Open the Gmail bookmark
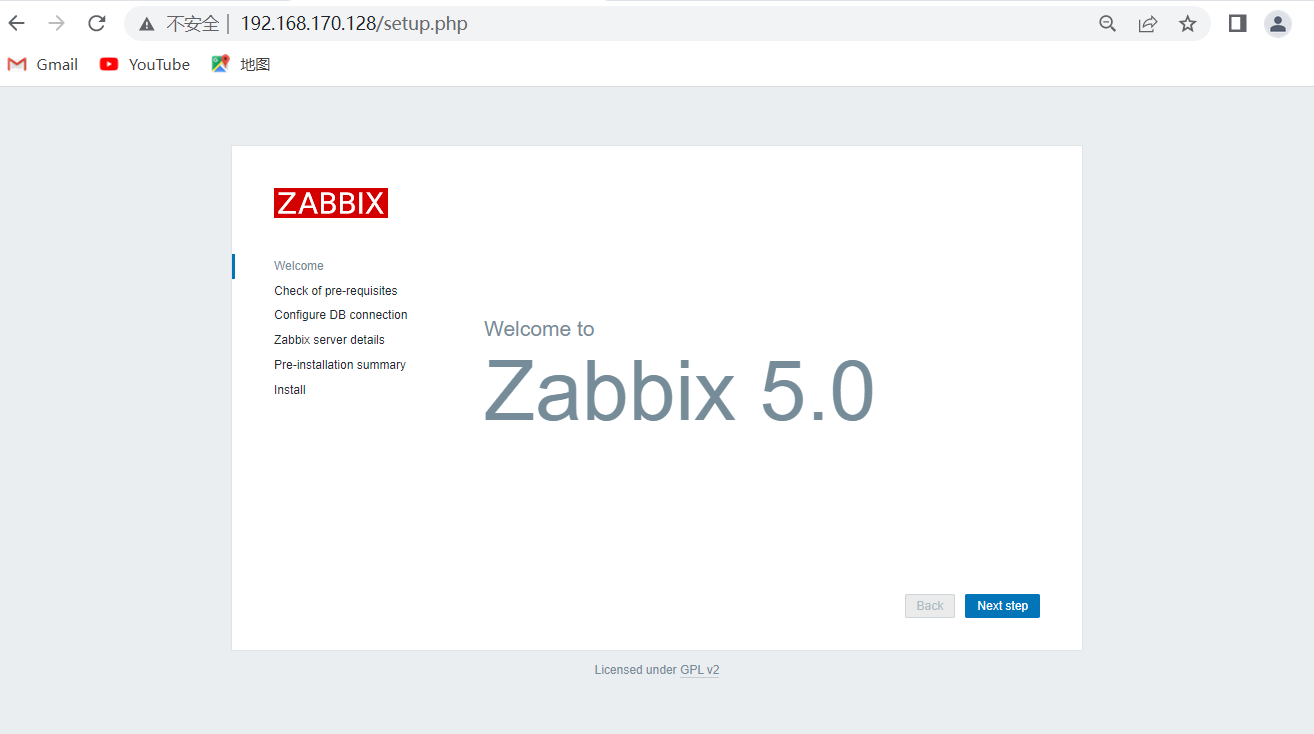 click(42, 64)
